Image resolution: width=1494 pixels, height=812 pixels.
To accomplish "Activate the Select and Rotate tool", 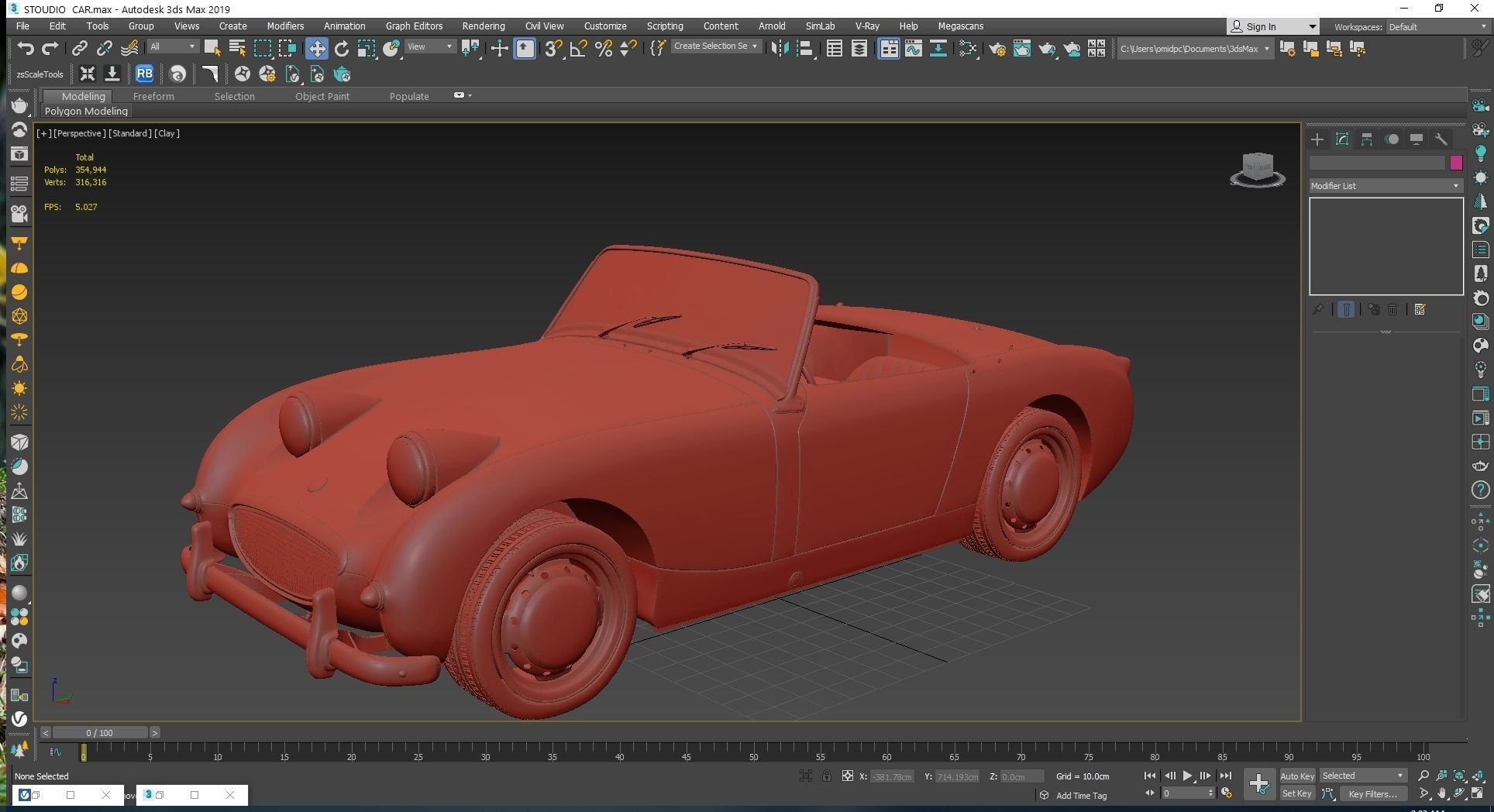I will click(341, 49).
